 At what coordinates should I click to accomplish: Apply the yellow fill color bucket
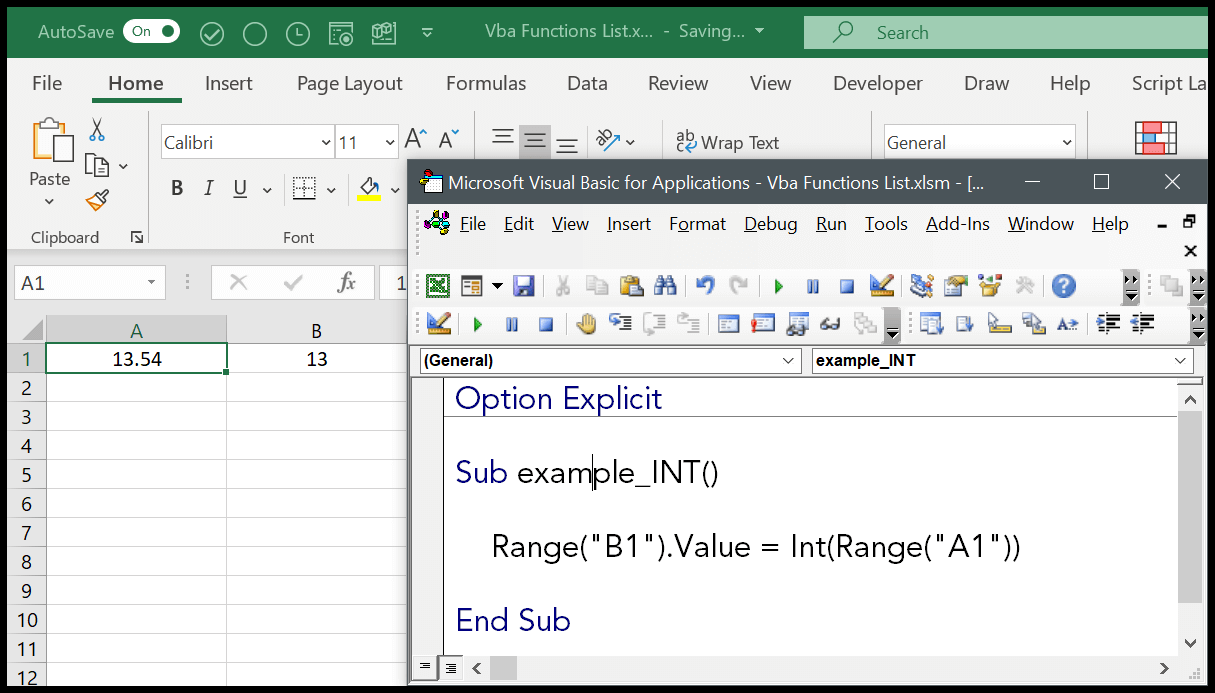click(x=369, y=188)
